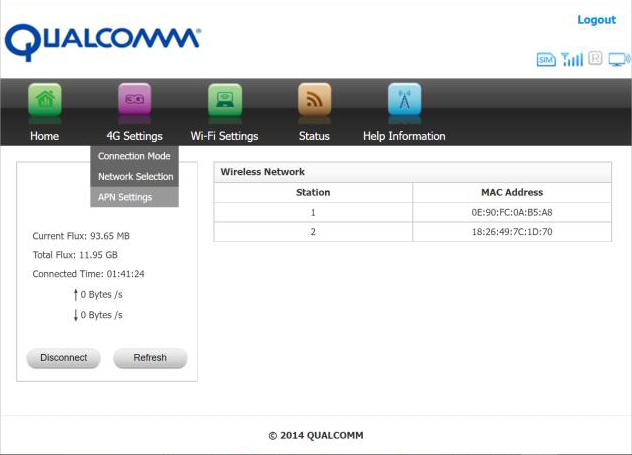Click the blue Help Information tower icon
632x455 pixels.
pos(404,99)
